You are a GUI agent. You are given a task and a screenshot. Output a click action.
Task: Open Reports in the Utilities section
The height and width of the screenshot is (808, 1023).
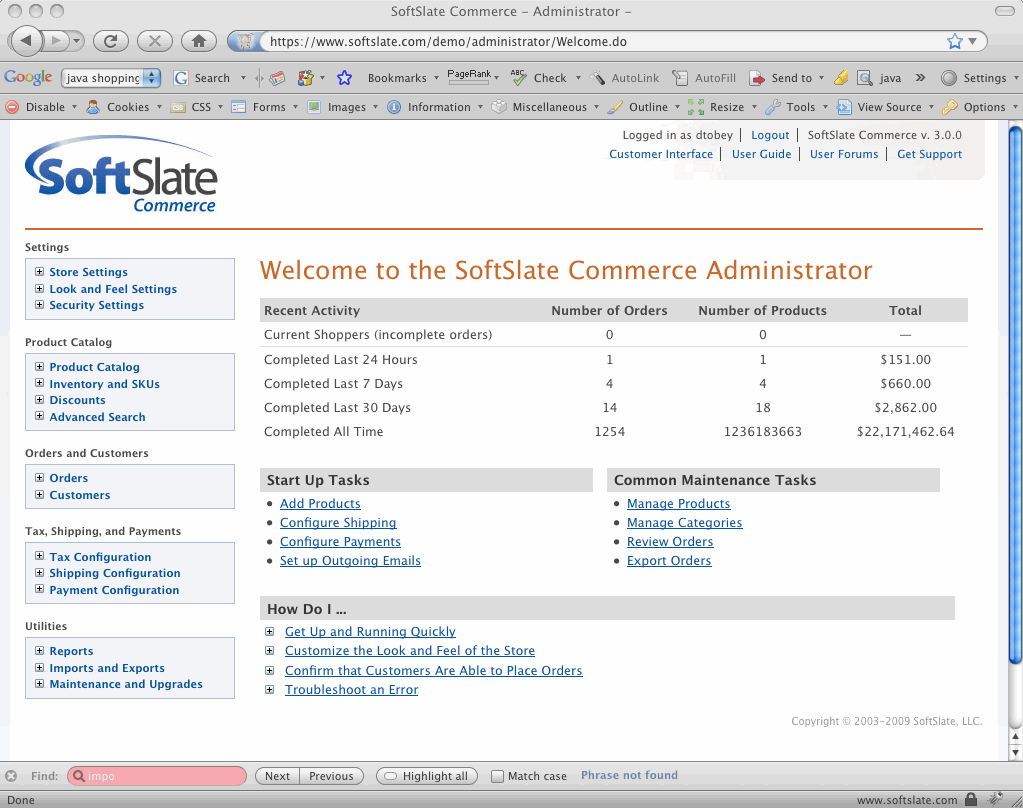tap(71, 651)
